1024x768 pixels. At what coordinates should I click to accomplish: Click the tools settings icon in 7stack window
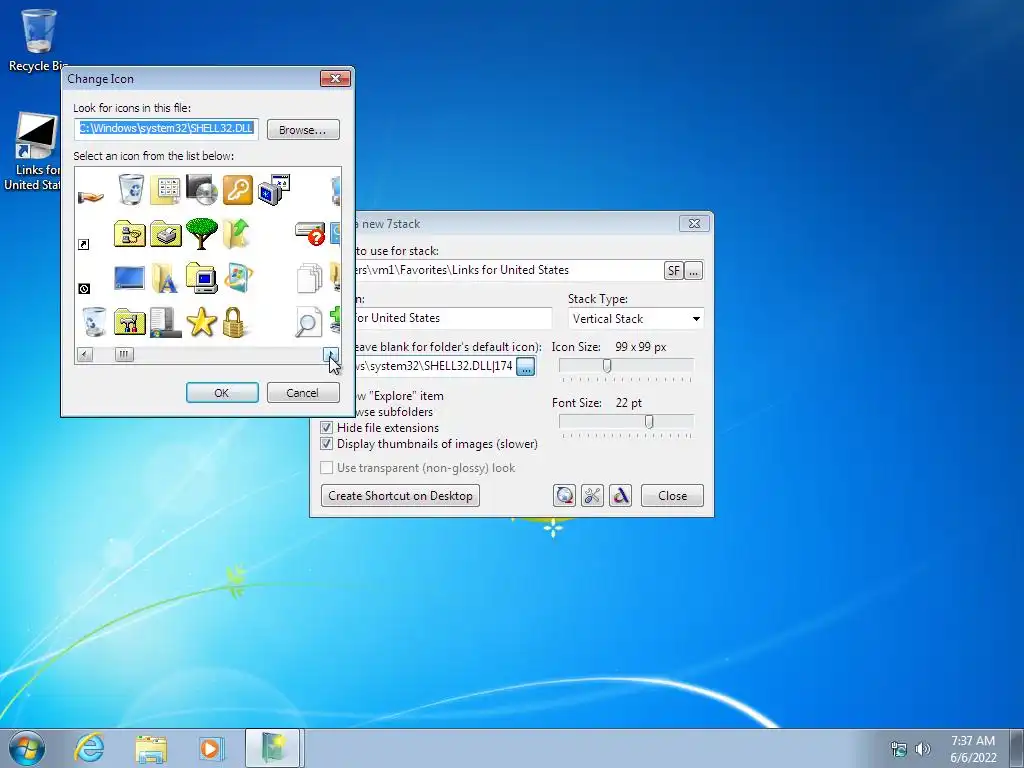pyautogui.click(x=592, y=496)
